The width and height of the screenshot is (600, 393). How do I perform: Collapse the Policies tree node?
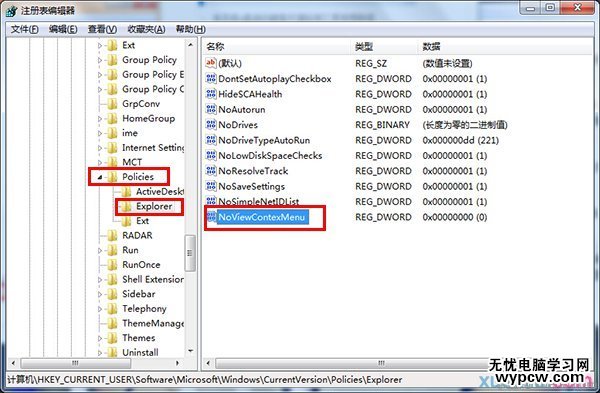[100, 177]
